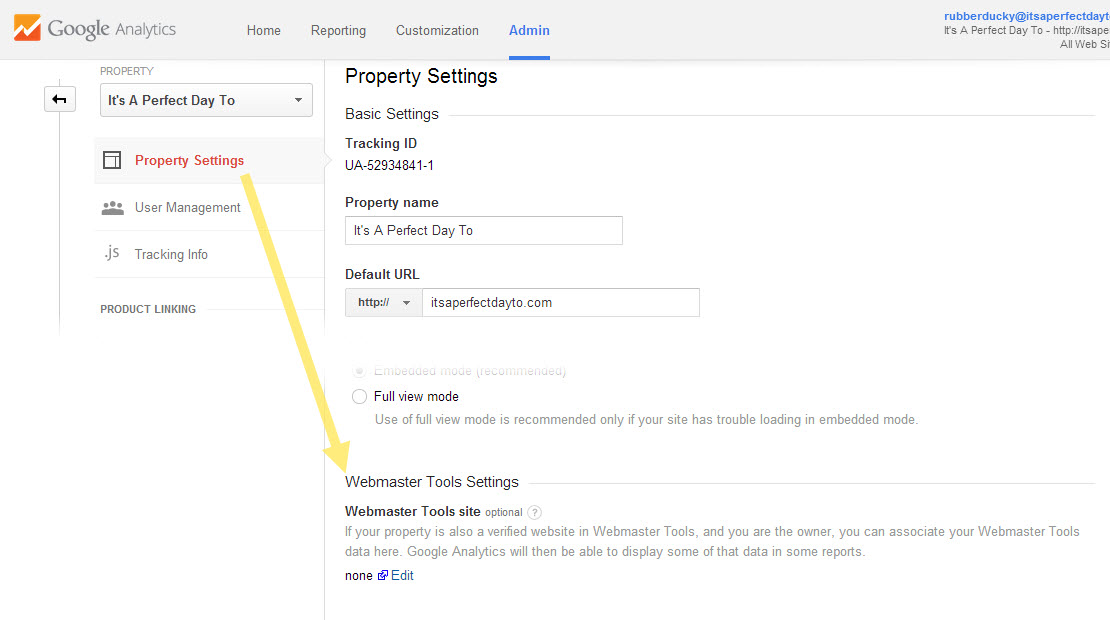1110x620 pixels.
Task: Open the Reporting tab
Action: pos(338,30)
